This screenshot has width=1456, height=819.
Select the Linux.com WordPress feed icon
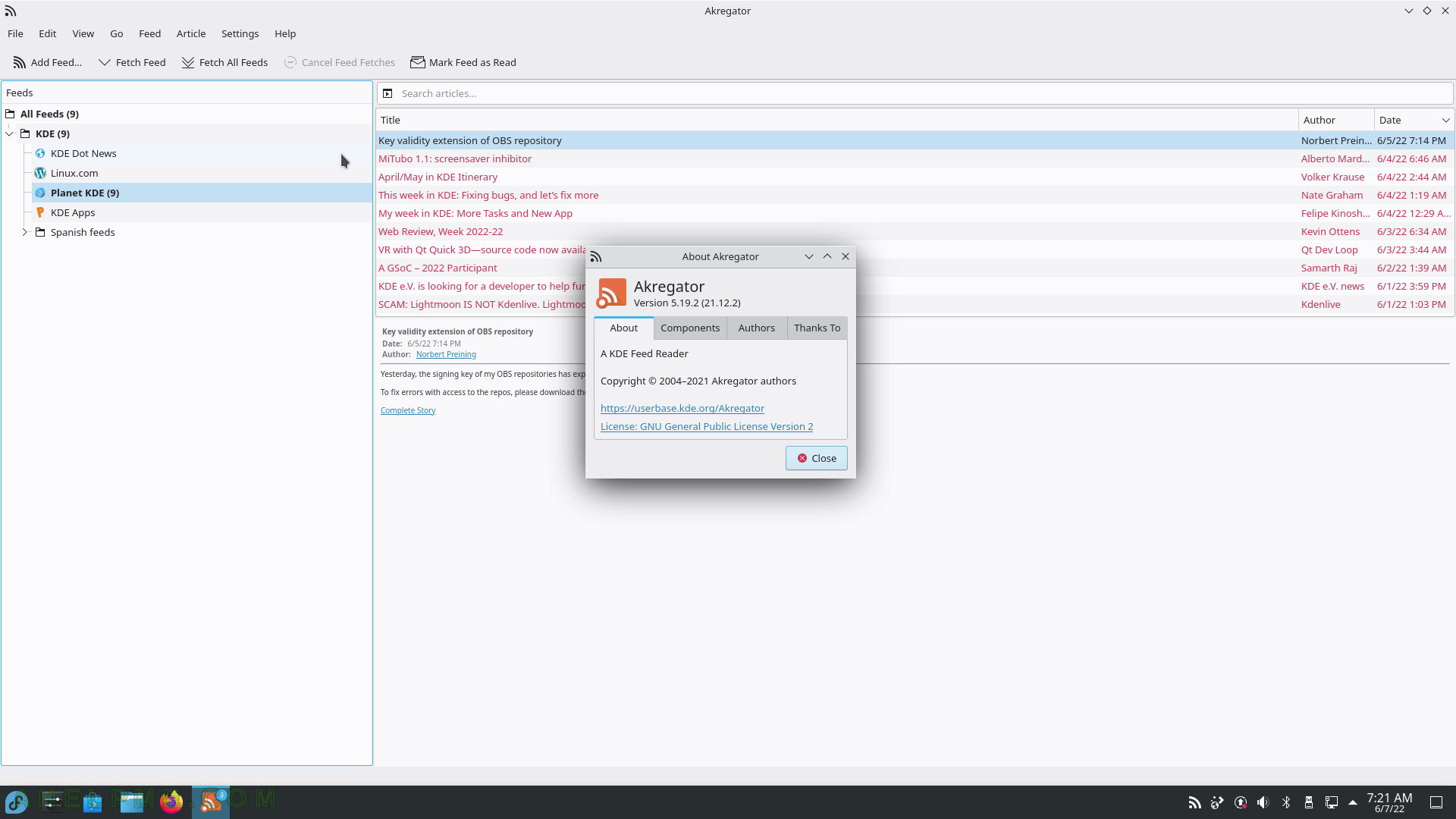(40, 173)
